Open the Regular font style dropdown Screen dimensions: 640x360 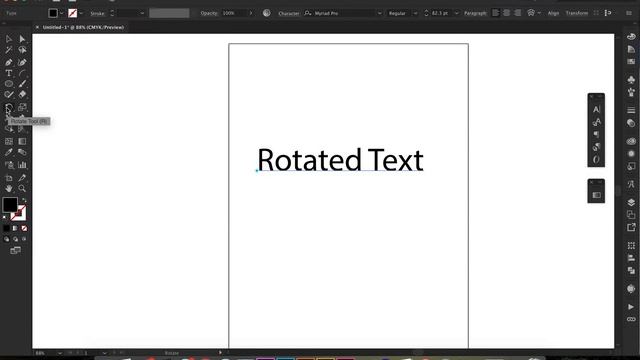tap(416, 13)
